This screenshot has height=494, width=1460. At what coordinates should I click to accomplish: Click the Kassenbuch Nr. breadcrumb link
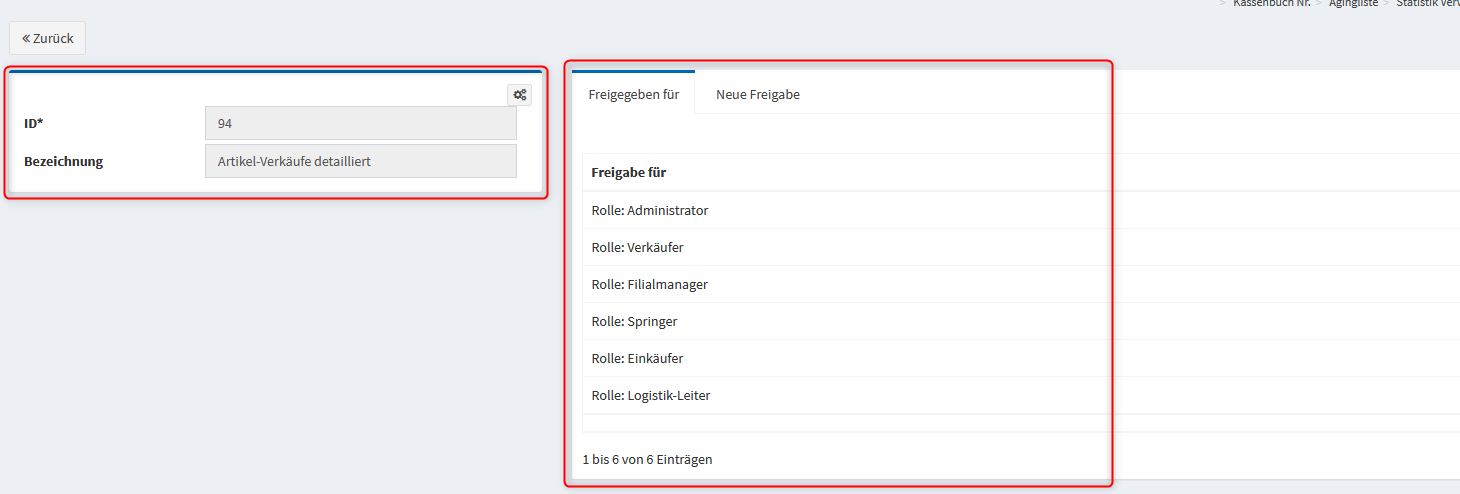[x=1271, y=4]
